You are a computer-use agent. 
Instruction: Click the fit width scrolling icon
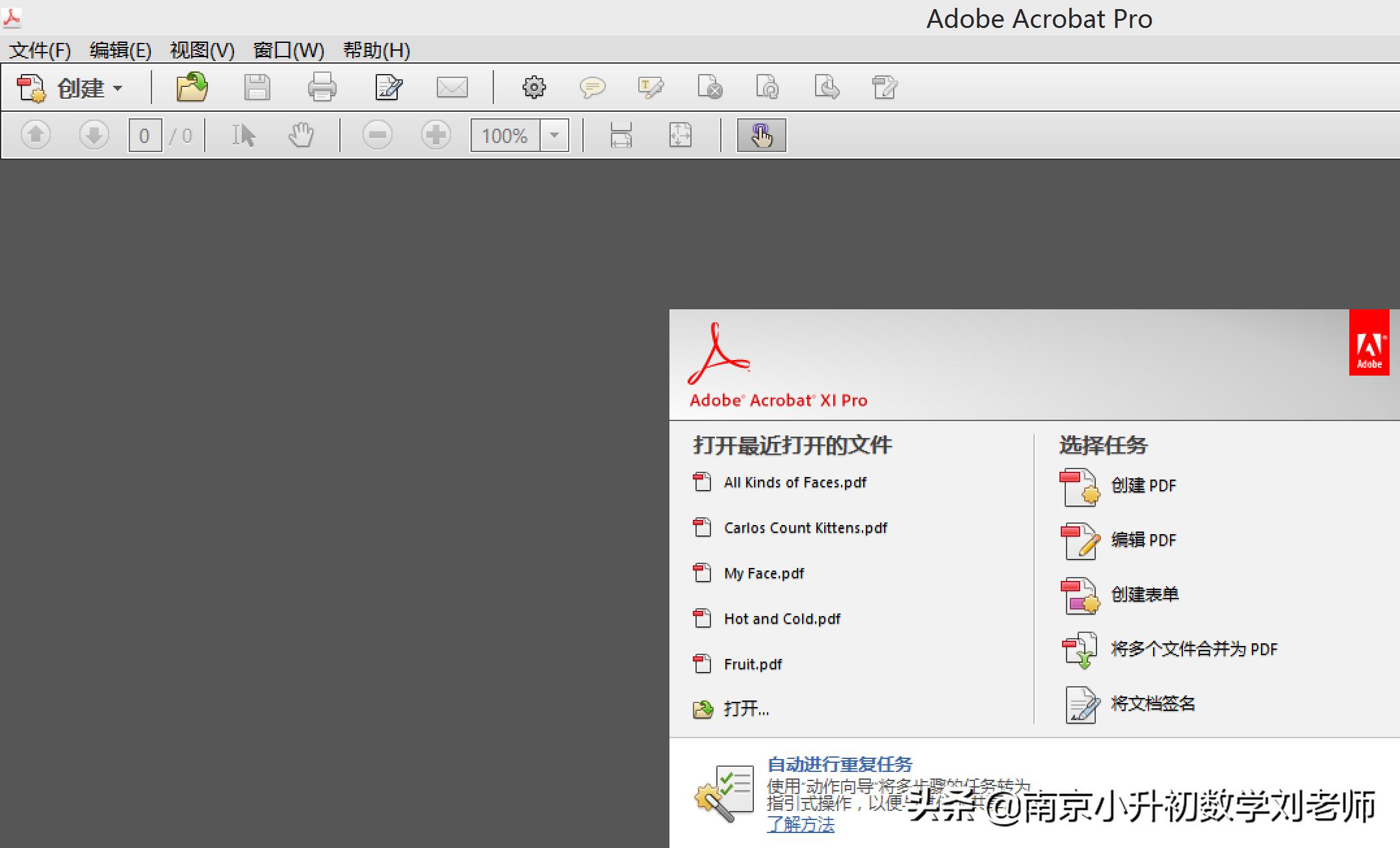621,135
